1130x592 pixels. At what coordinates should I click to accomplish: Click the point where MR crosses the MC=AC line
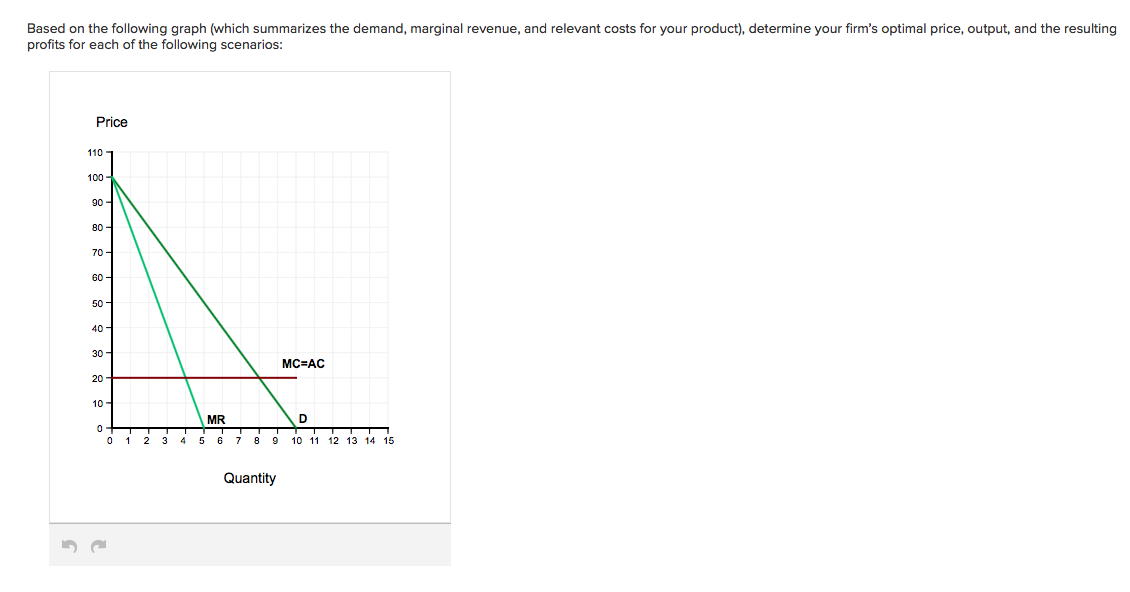[184, 377]
